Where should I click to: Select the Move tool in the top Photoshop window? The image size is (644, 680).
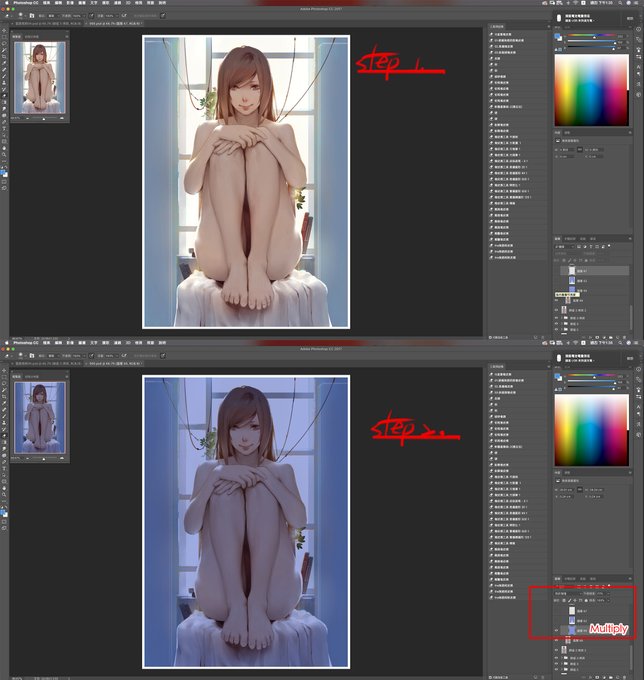4,31
